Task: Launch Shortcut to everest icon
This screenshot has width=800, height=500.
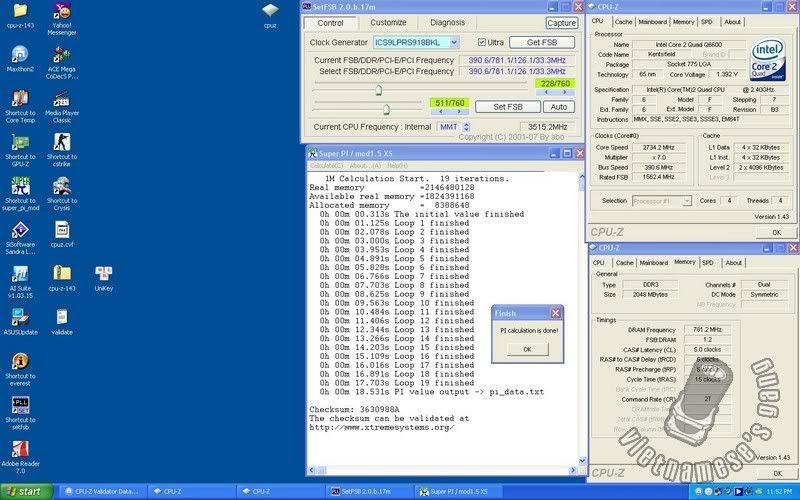Action: click(20, 370)
